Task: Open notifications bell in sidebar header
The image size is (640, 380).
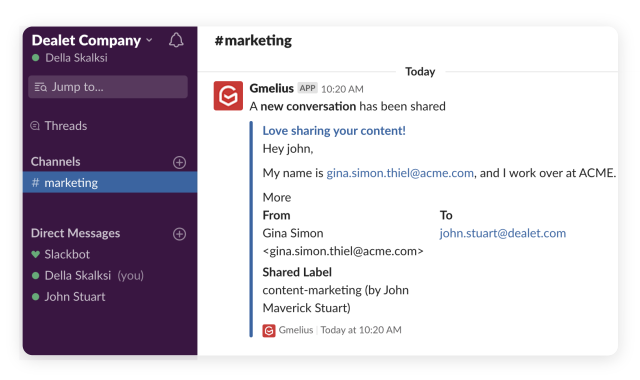Action: [176, 40]
